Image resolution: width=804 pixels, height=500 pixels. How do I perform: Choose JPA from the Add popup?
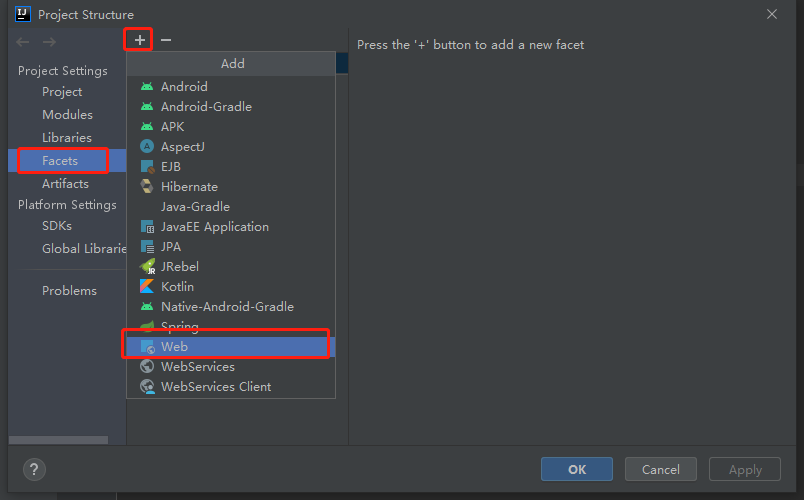coord(231,247)
